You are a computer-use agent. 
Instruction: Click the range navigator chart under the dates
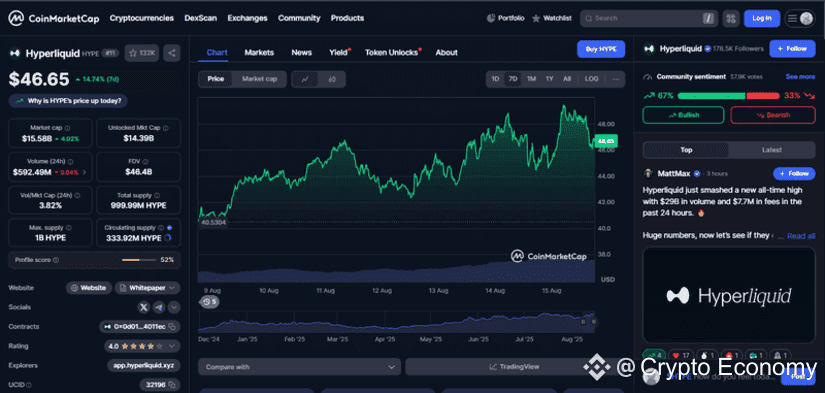pyautogui.click(x=397, y=321)
